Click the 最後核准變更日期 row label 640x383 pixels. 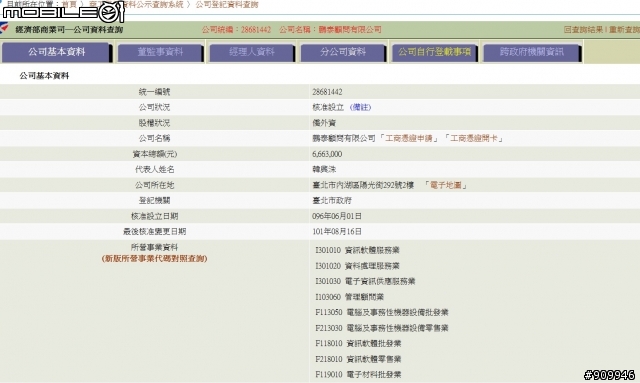point(154,232)
